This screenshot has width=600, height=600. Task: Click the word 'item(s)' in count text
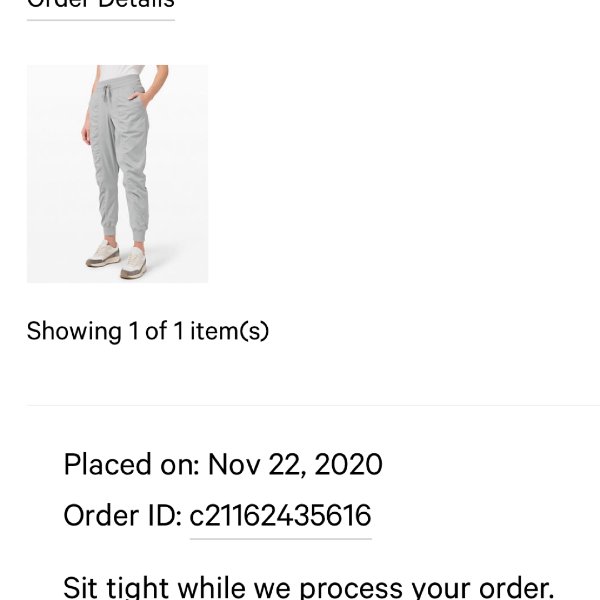pos(230,331)
